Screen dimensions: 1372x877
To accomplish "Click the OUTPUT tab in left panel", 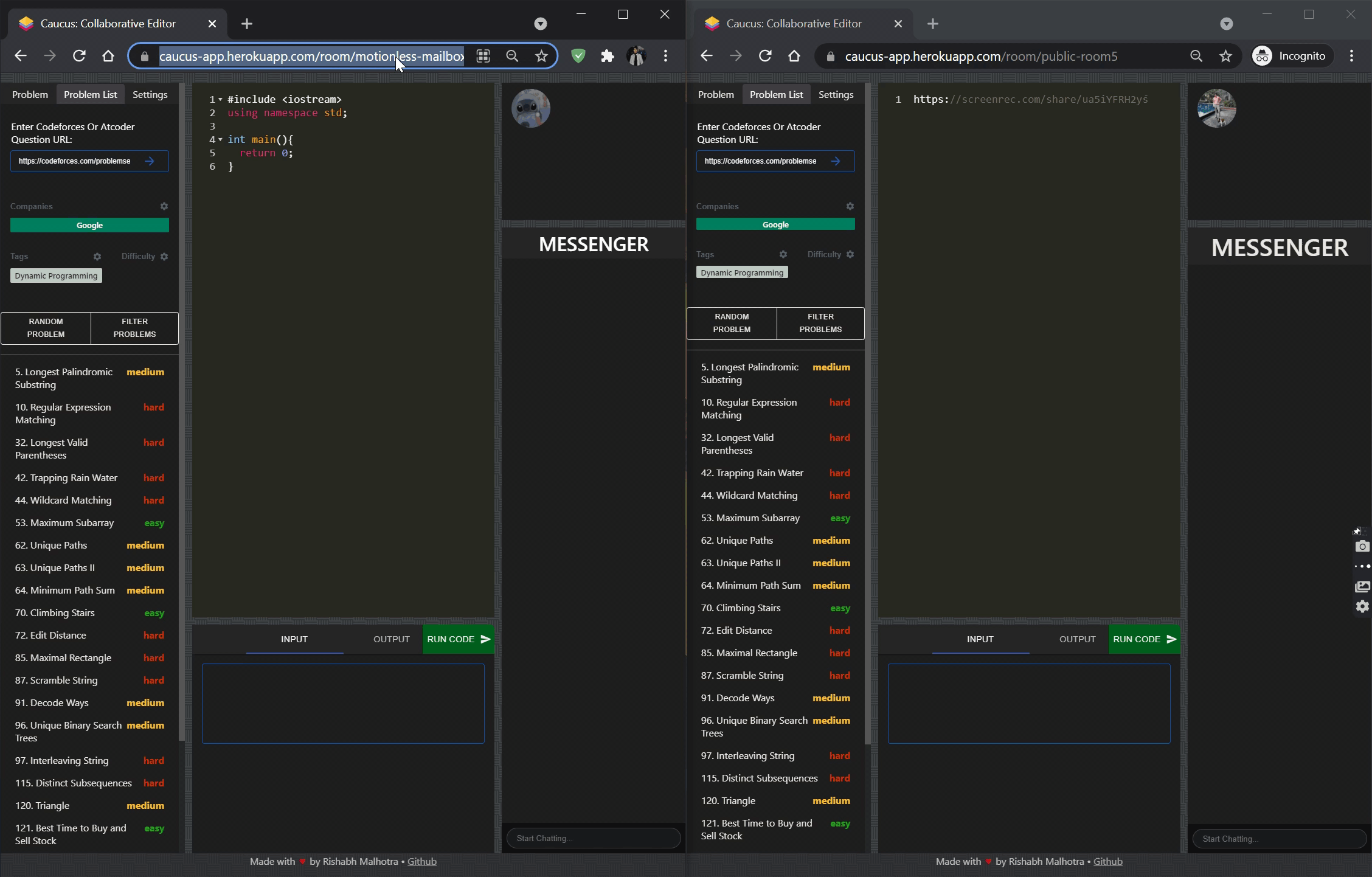I will [x=391, y=638].
